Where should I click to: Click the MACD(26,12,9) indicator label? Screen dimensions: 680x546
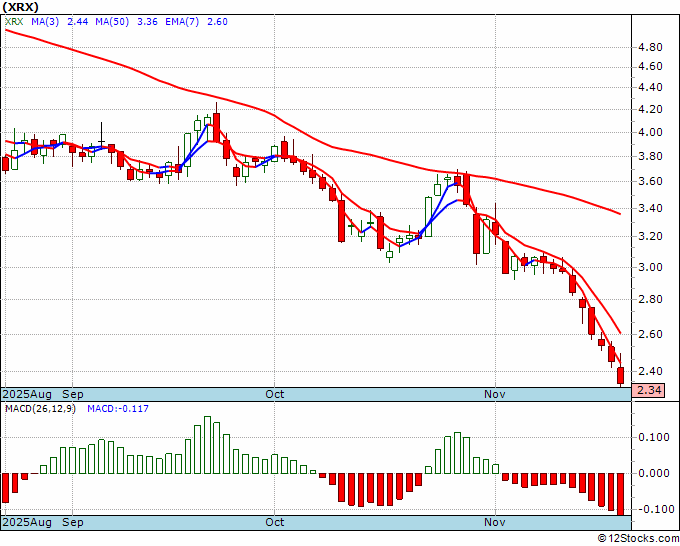point(40,409)
